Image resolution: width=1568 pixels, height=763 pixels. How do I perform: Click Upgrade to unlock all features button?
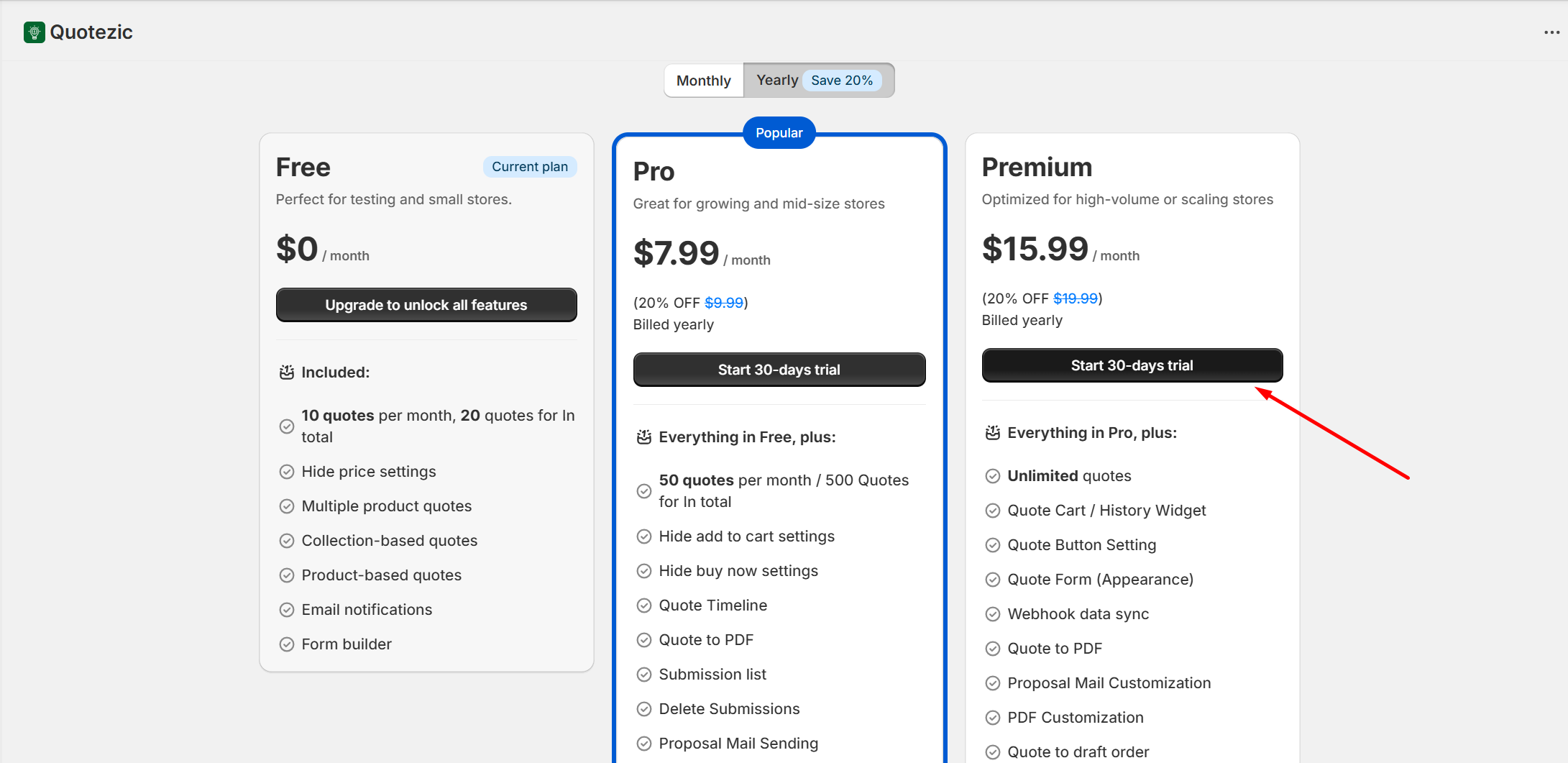(426, 305)
